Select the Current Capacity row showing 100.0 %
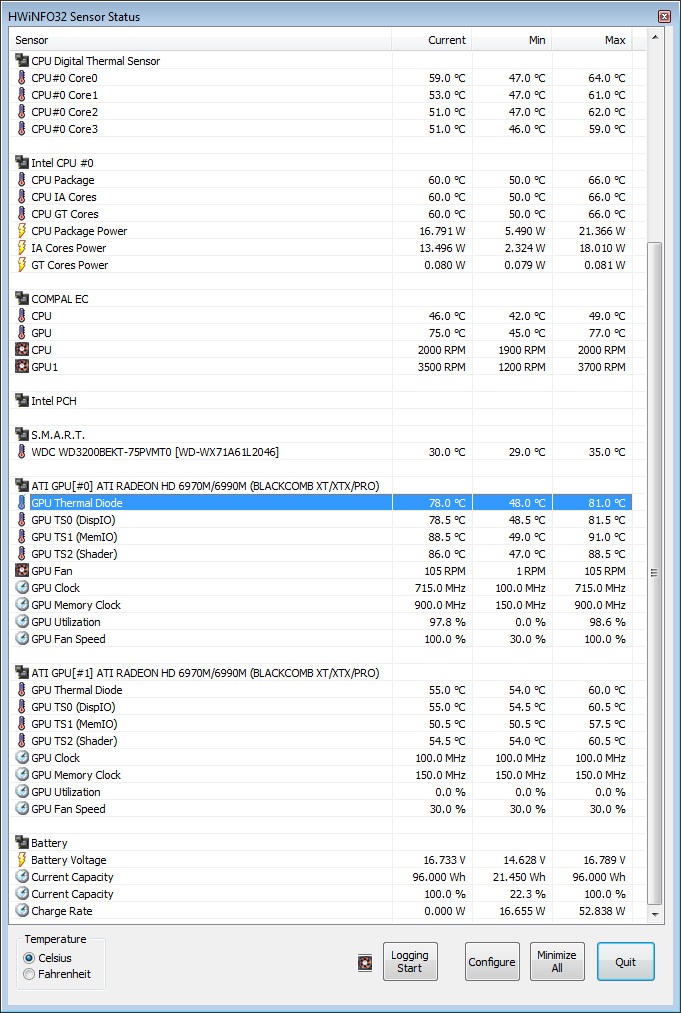 322,894
